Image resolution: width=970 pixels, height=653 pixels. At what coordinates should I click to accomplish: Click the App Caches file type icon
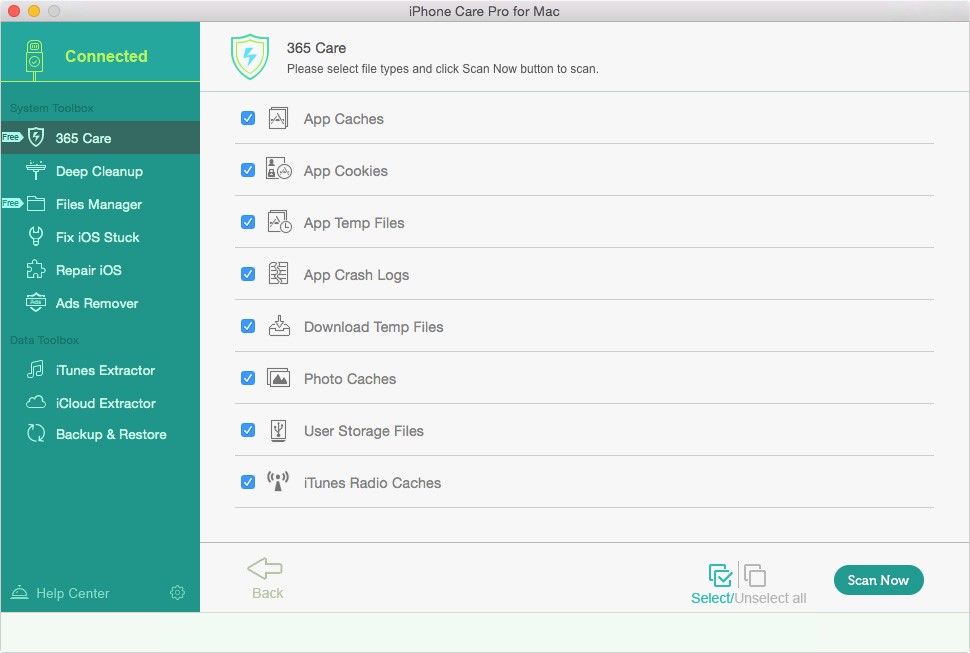pos(278,118)
